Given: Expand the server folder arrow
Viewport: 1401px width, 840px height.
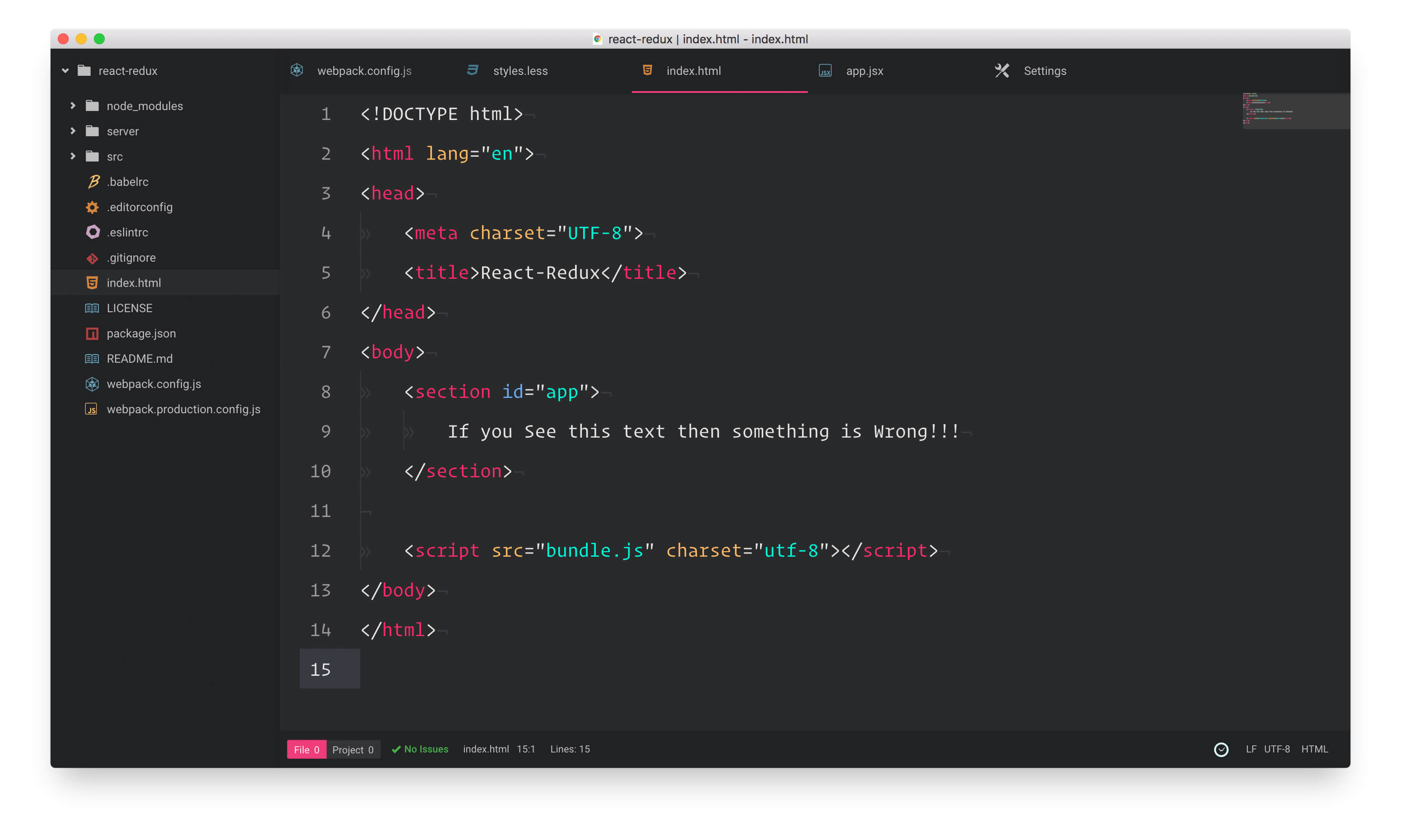Looking at the screenshot, I should tap(73, 131).
